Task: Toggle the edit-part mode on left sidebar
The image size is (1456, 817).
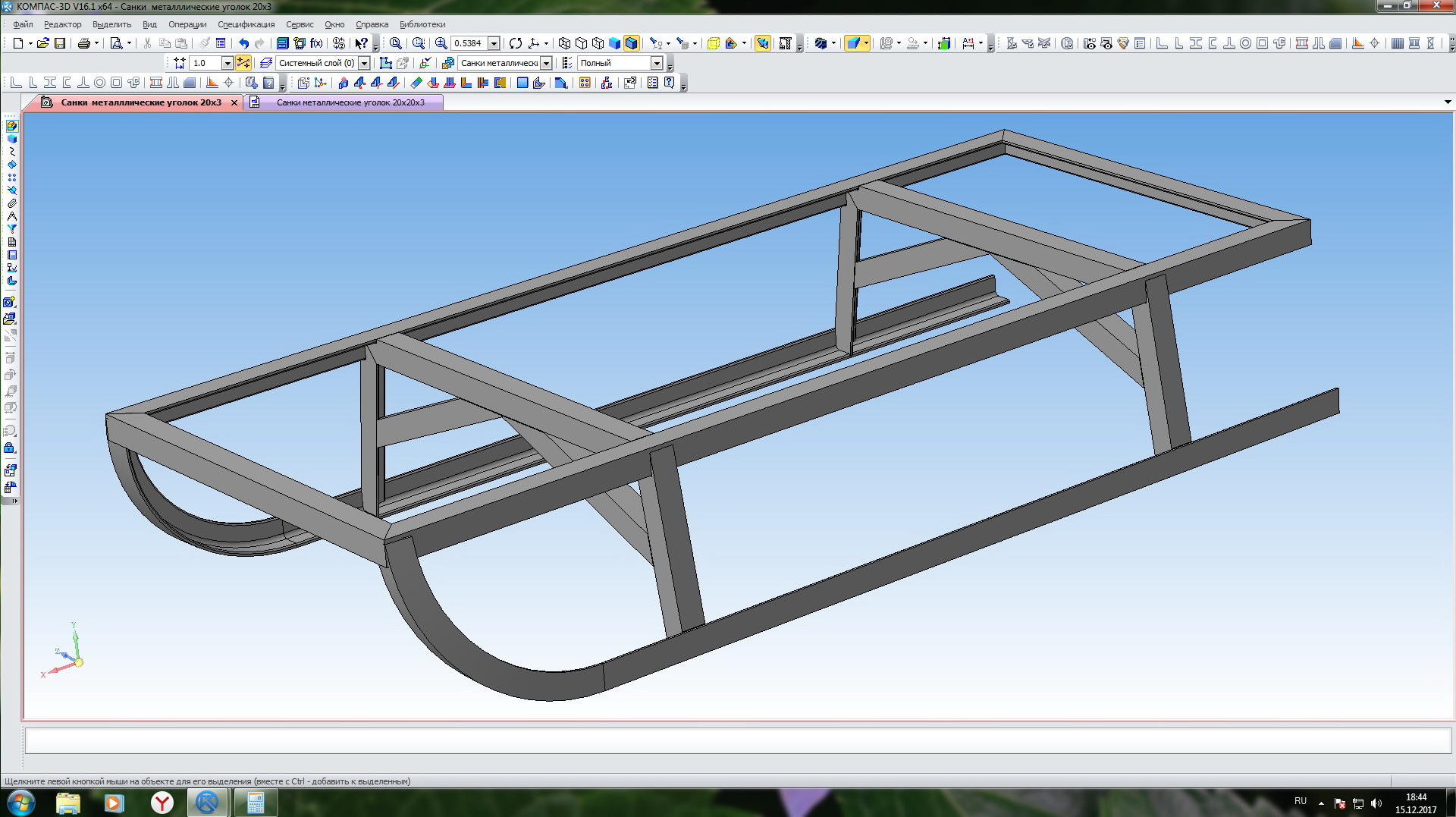Action: (x=11, y=127)
